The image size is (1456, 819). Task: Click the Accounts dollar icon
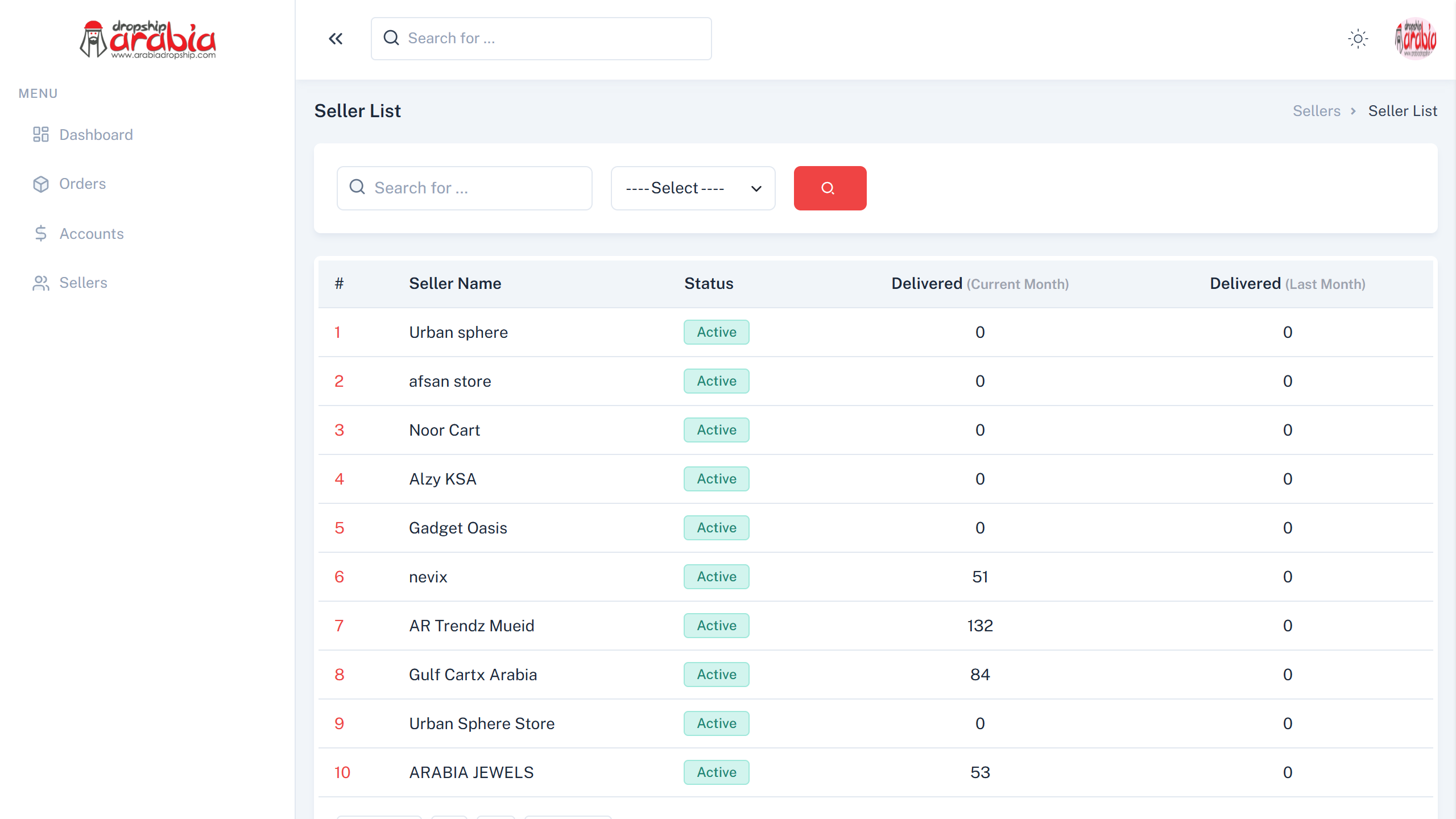tap(41, 234)
